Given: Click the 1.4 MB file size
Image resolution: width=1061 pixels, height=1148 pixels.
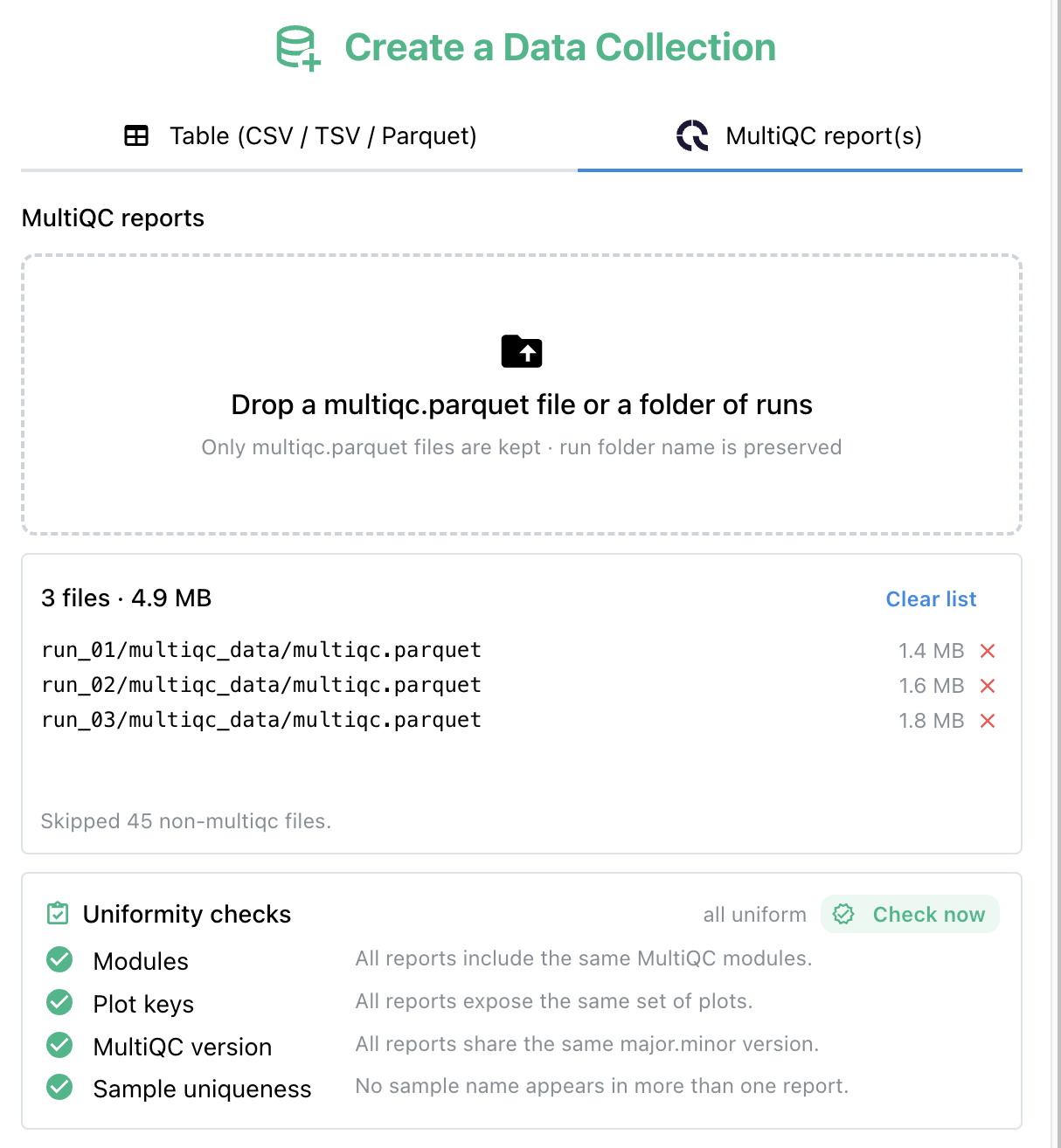Looking at the screenshot, I should pyautogui.click(x=931, y=651).
